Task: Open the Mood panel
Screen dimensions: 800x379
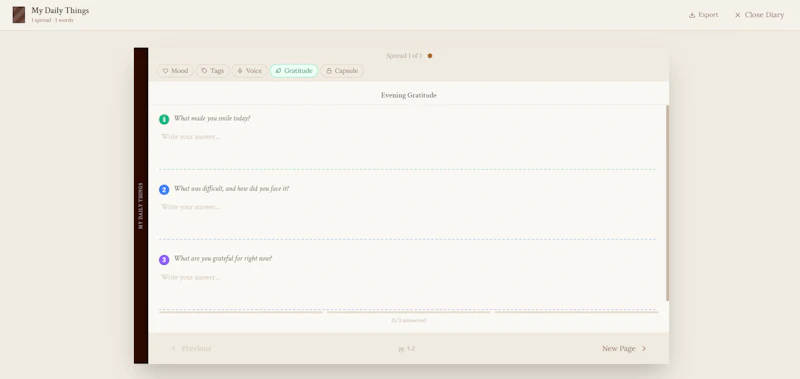Action: (175, 71)
